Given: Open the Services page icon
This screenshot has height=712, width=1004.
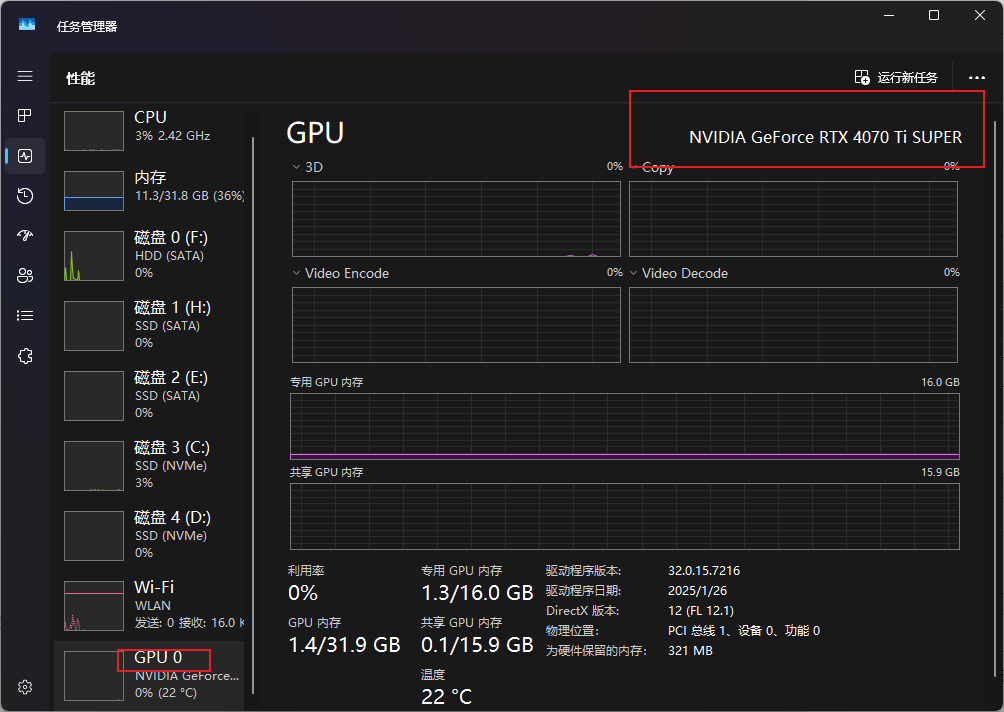Looking at the screenshot, I should click(25, 355).
